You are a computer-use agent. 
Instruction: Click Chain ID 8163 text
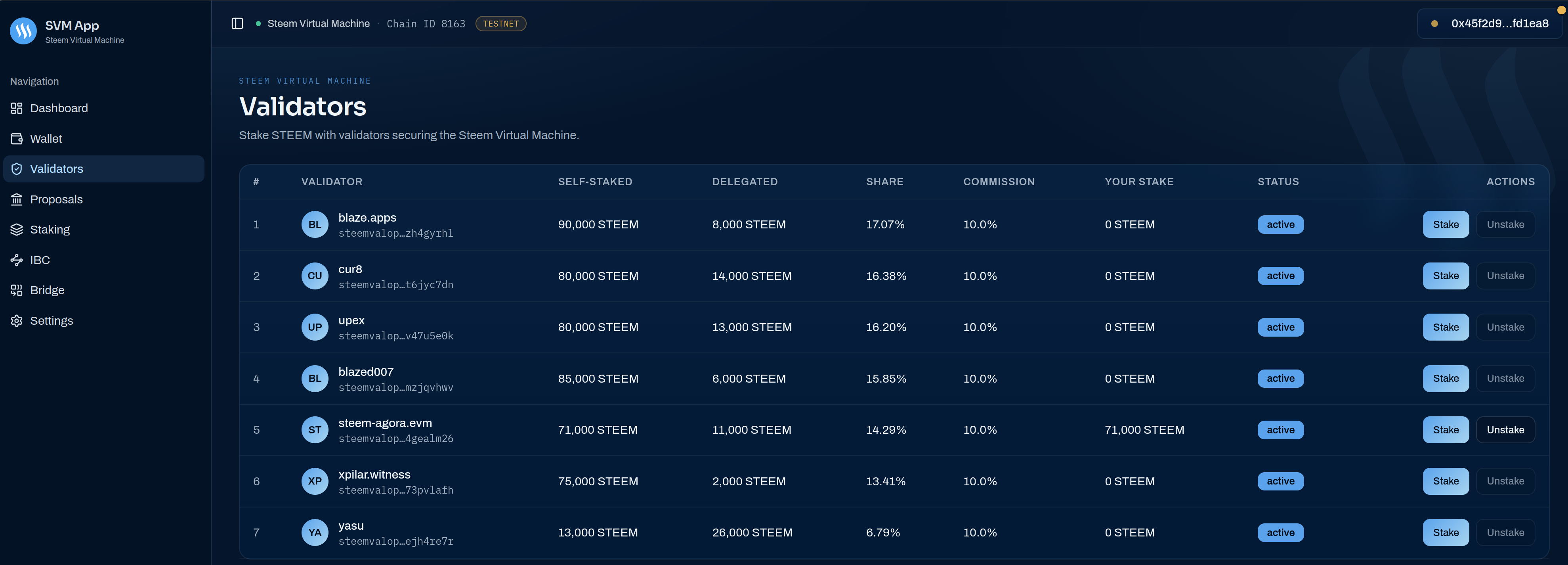tap(426, 24)
